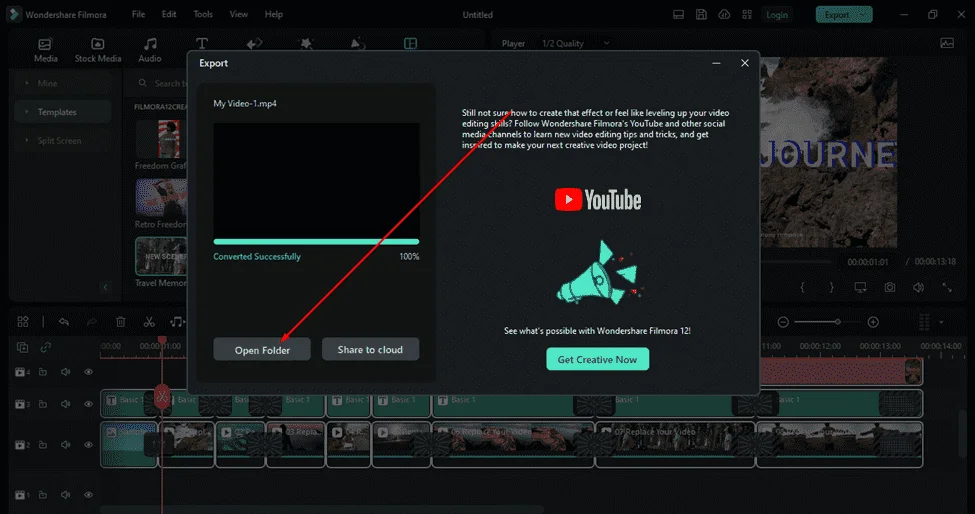Switch to the Audio tab

coord(150,50)
